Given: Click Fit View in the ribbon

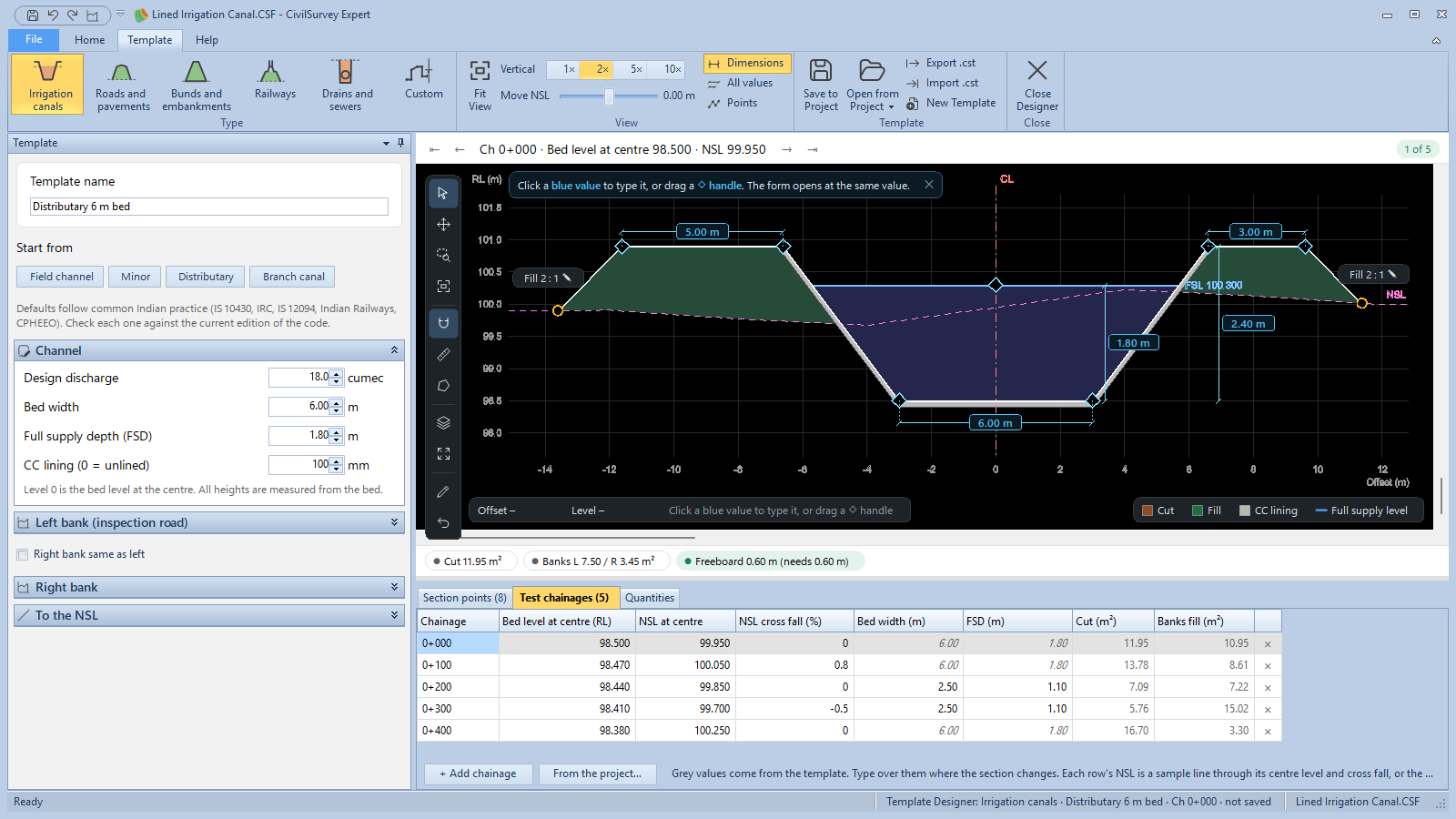Looking at the screenshot, I should point(480,85).
